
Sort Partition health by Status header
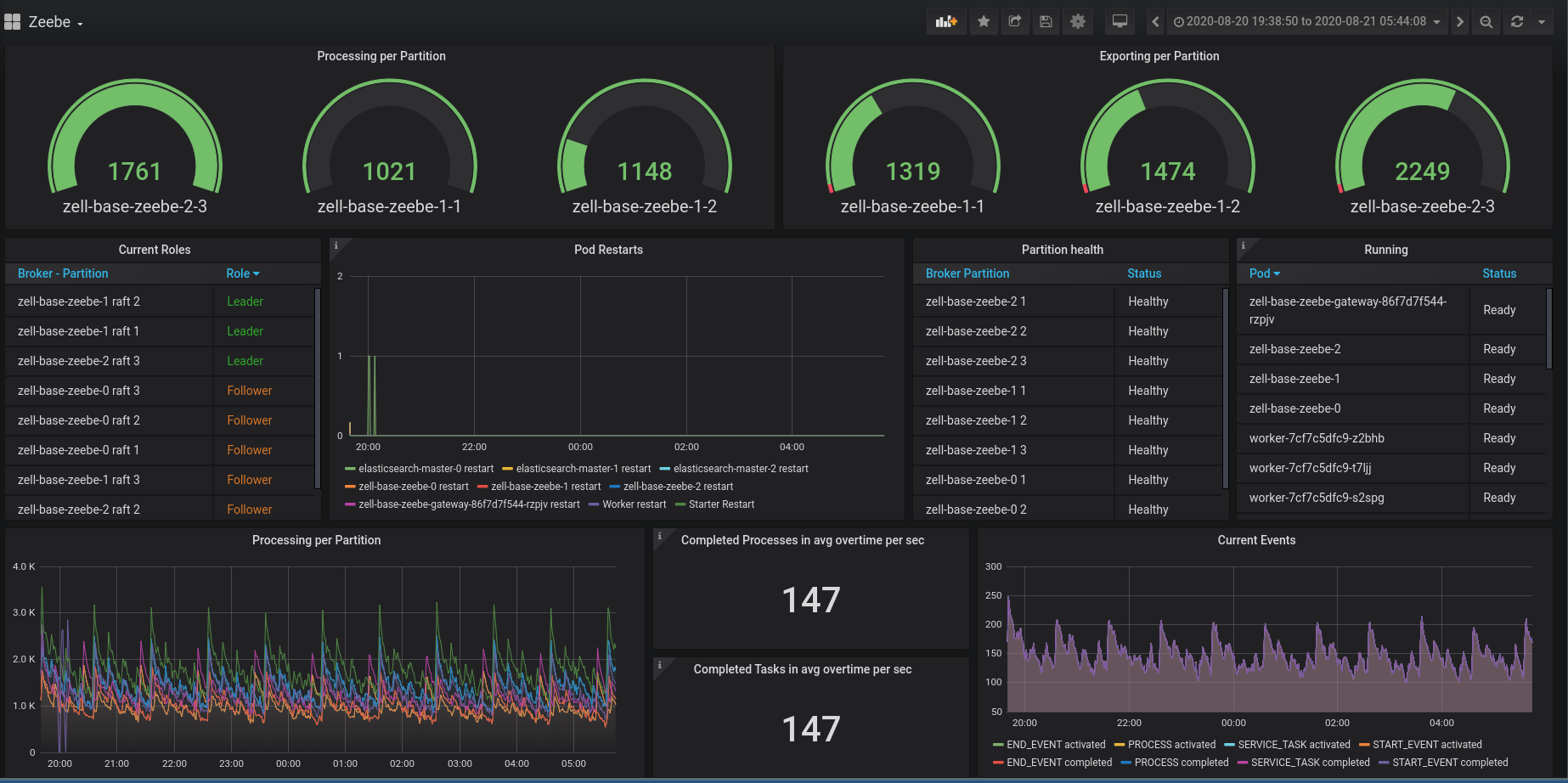click(1144, 273)
